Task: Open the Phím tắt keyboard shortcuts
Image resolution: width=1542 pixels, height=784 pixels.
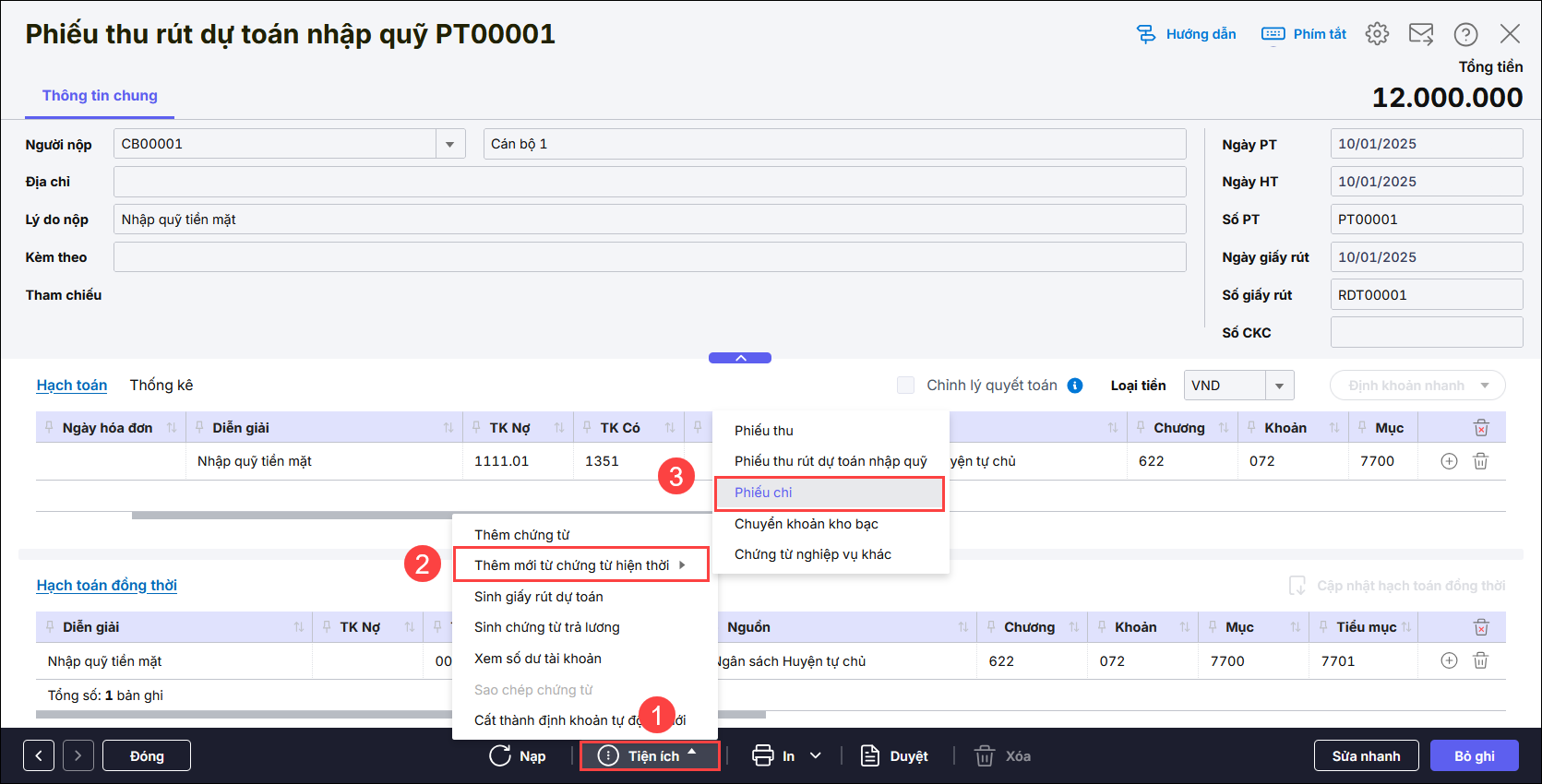Action: coord(1303,34)
